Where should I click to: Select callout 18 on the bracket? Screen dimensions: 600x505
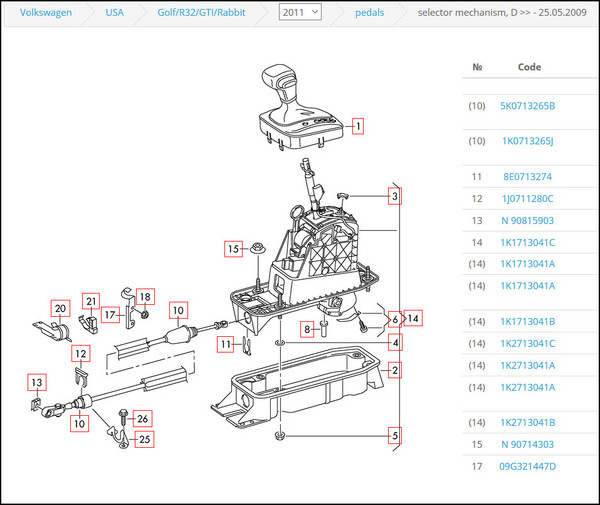point(145,297)
